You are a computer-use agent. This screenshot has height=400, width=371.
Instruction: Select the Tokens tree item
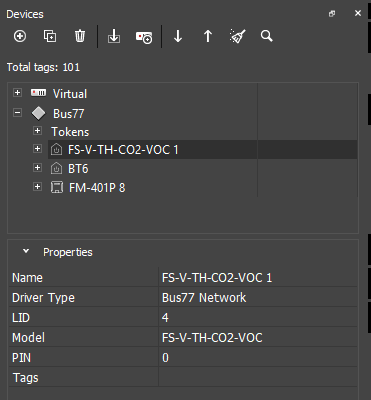[70, 132]
